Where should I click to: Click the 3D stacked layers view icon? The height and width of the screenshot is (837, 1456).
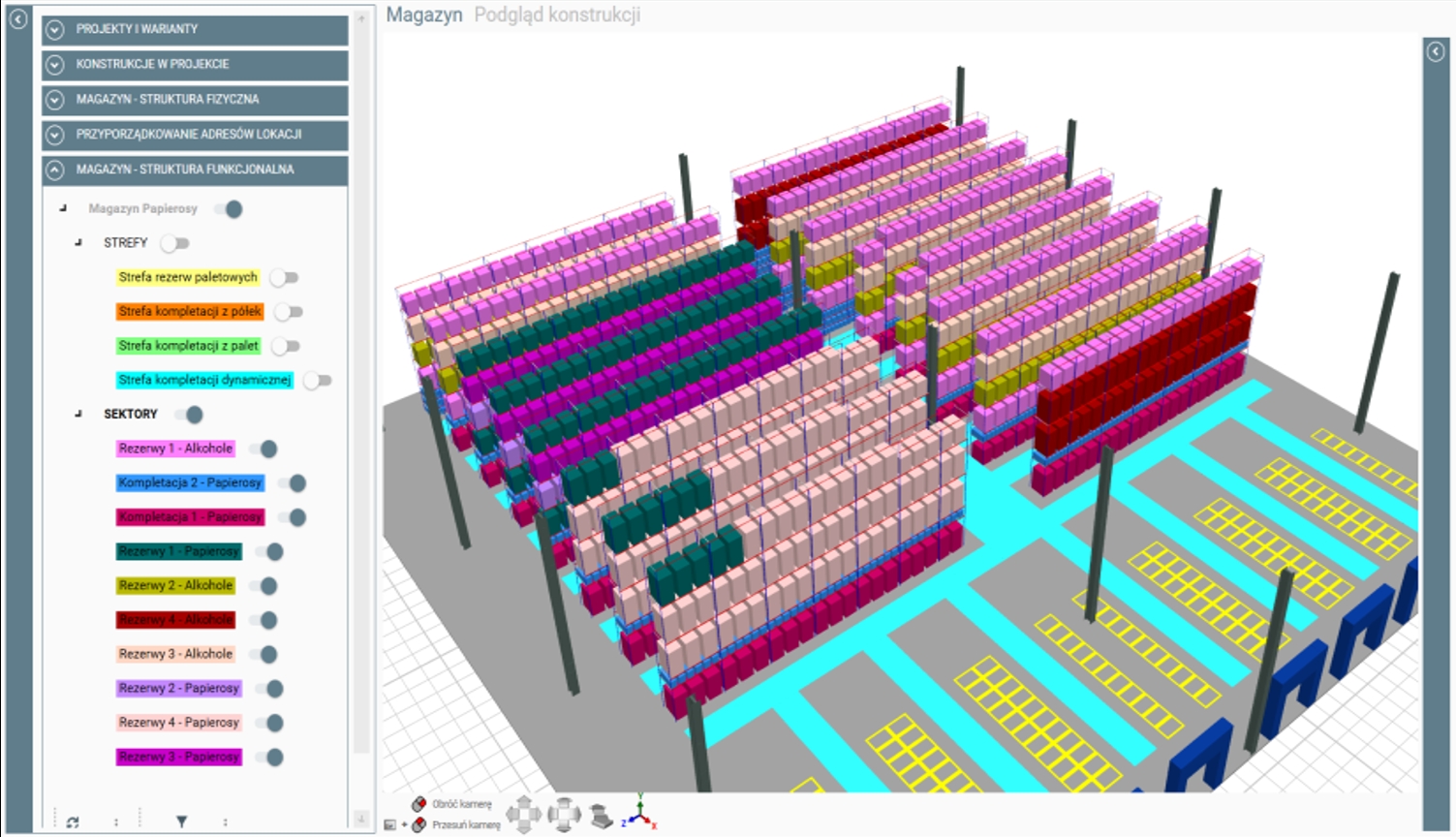tap(601, 815)
